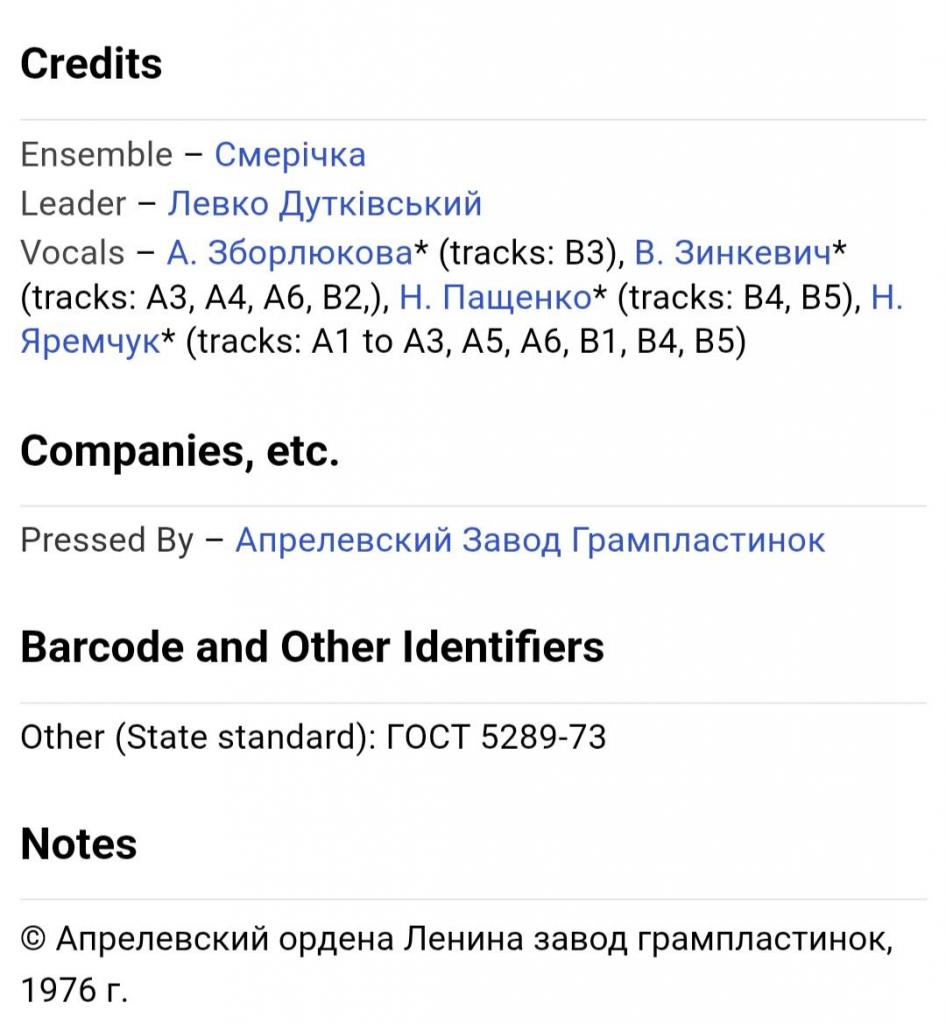946x1024 pixels.
Task: Click the Pressed By label
Action: [x=107, y=541]
